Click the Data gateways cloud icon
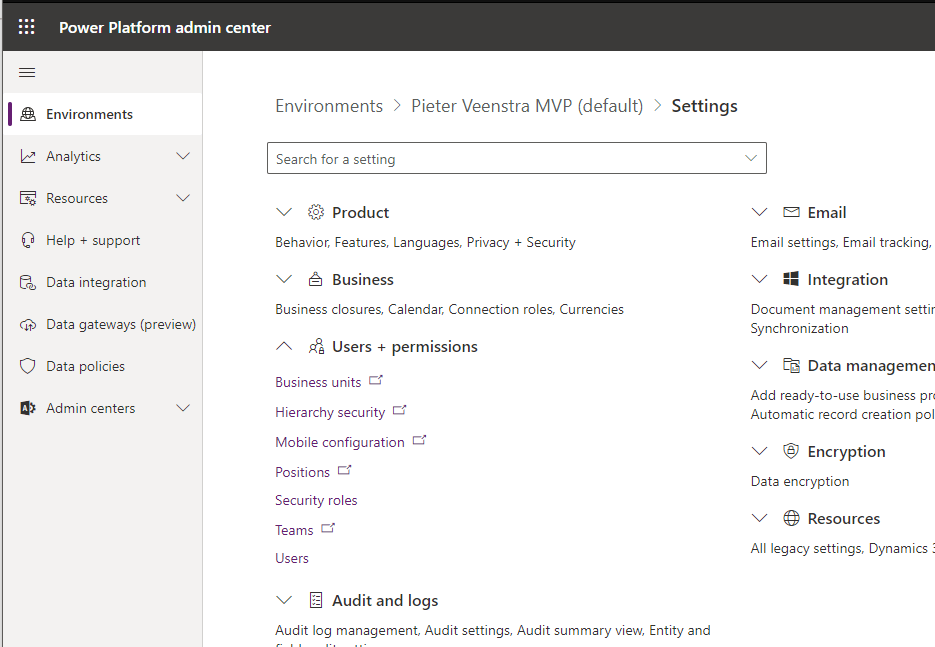The image size is (935, 647). point(28,324)
